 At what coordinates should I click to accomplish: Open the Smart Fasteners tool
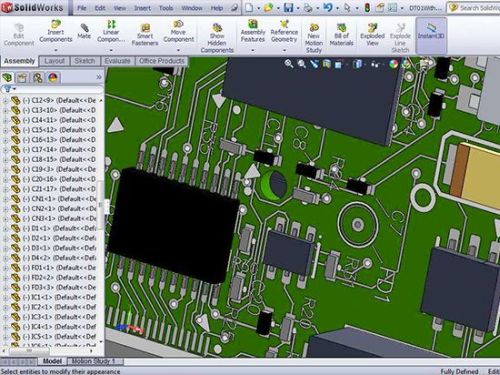coord(145,35)
